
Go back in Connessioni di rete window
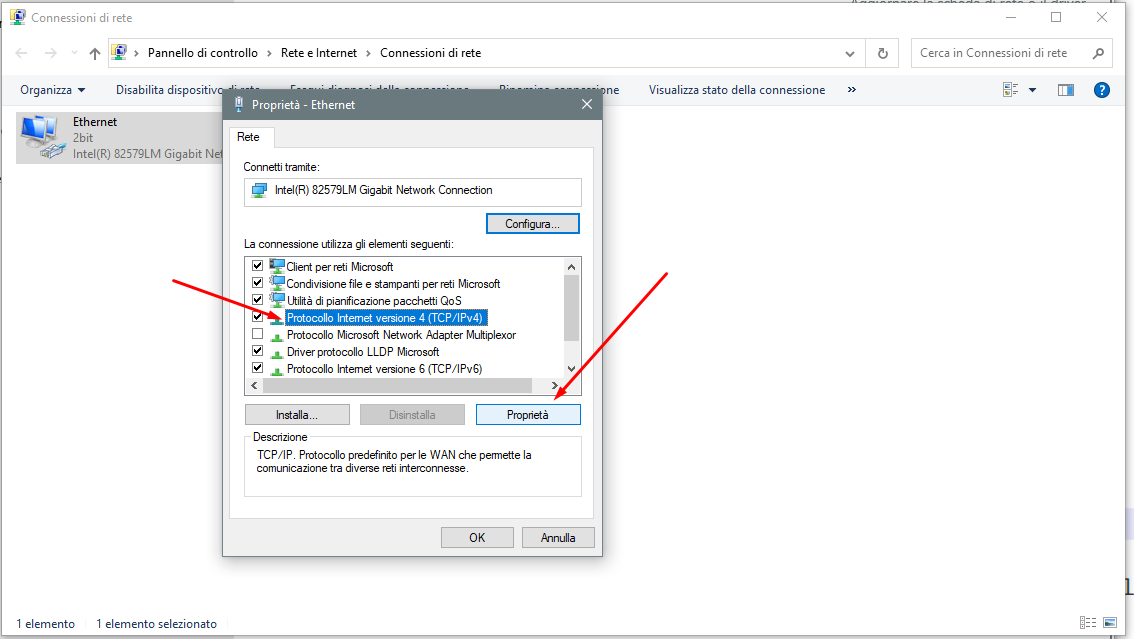click(22, 53)
